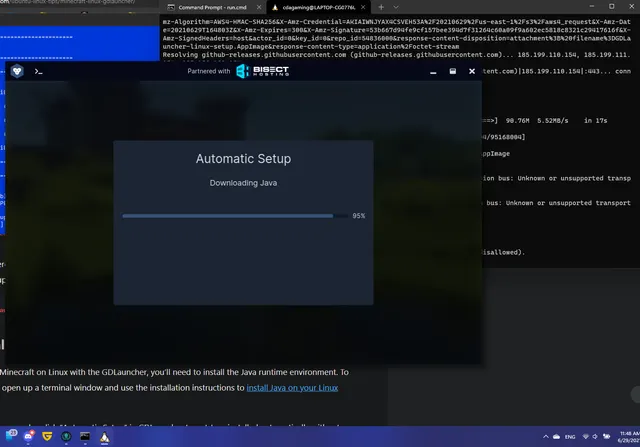640x447 pixels.
Task: Click the GDLauncher logo icon
Action: pos(17,71)
